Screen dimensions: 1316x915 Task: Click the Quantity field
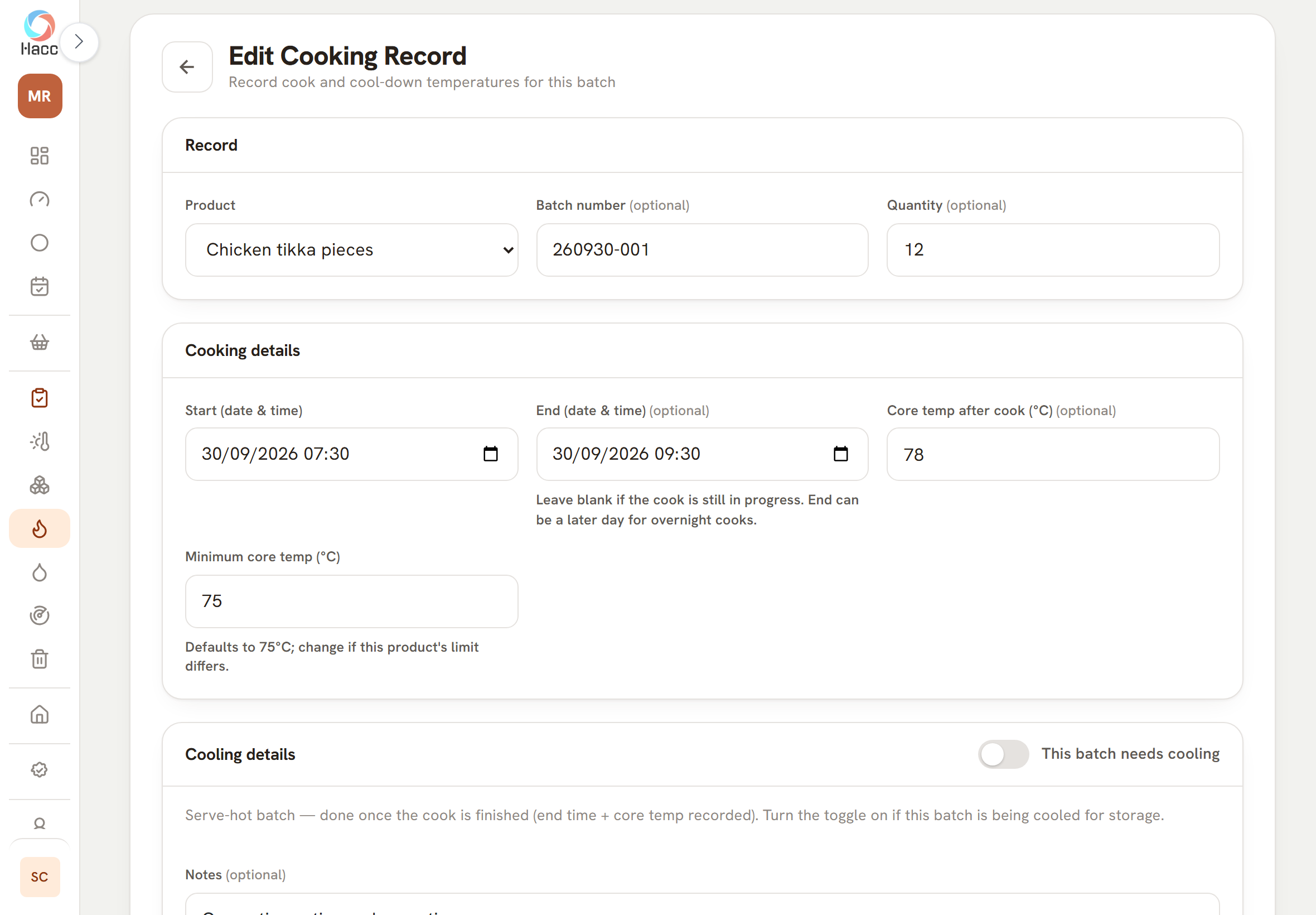click(1053, 250)
